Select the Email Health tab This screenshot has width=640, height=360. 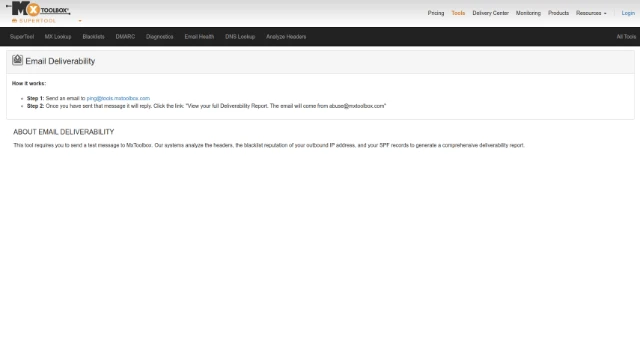199,37
